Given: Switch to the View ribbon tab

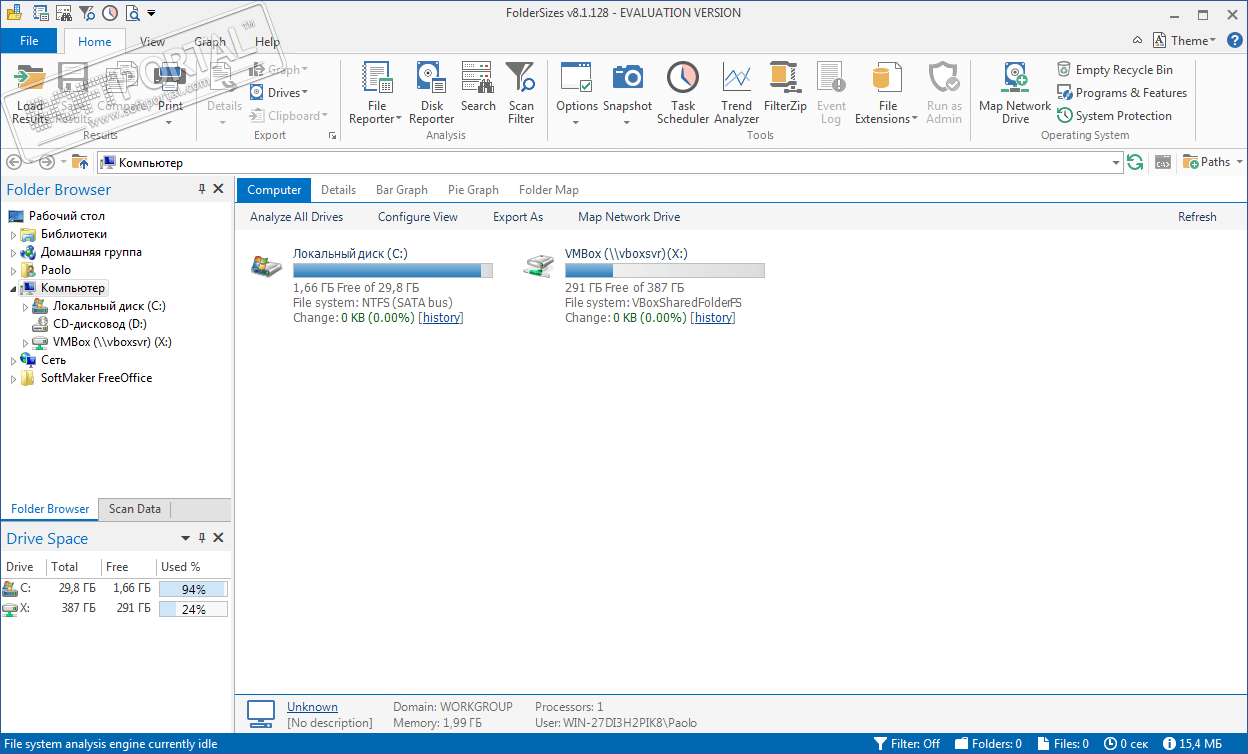Looking at the screenshot, I should (x=152, y=42).
